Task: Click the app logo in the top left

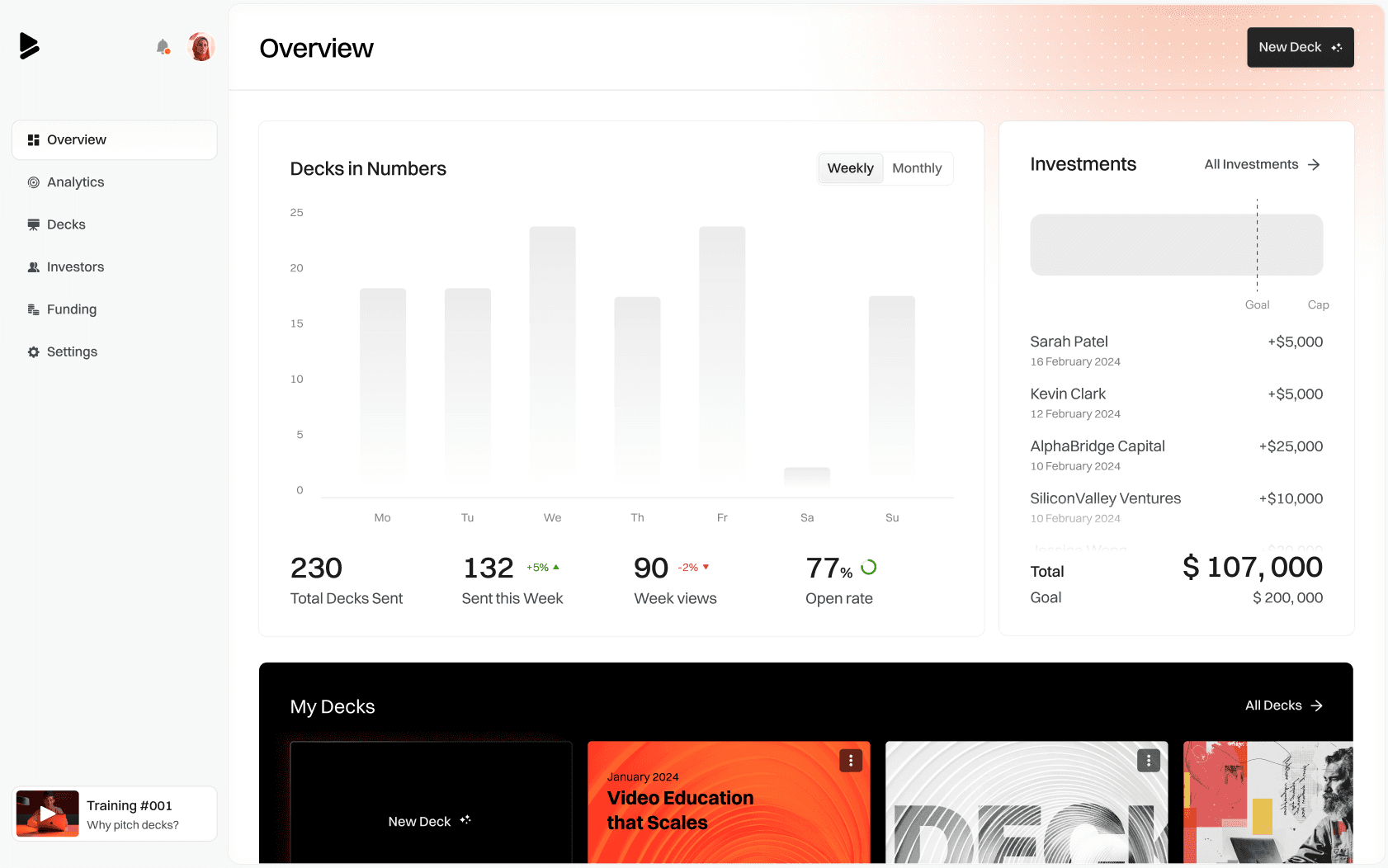Action: click(x=30, y=45)
